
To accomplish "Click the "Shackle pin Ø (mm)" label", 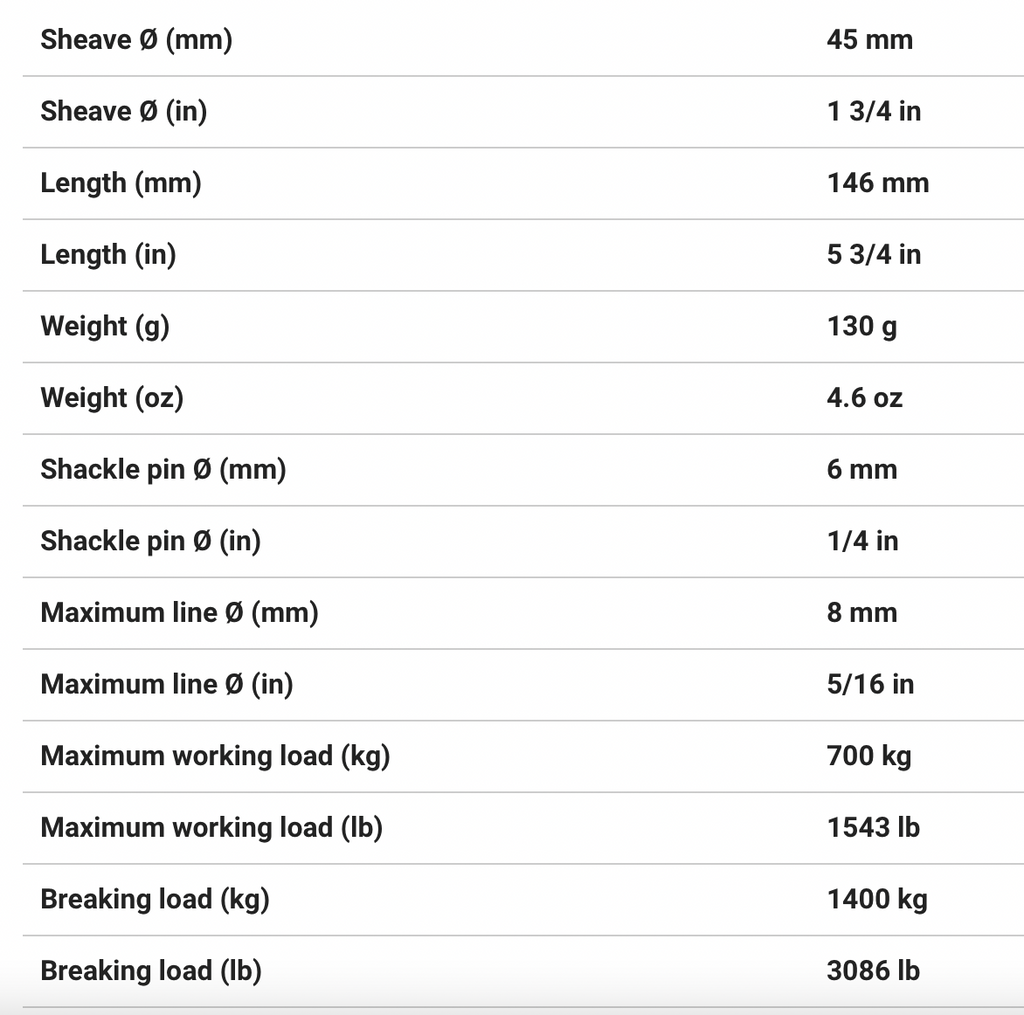I will coord(163,470).
